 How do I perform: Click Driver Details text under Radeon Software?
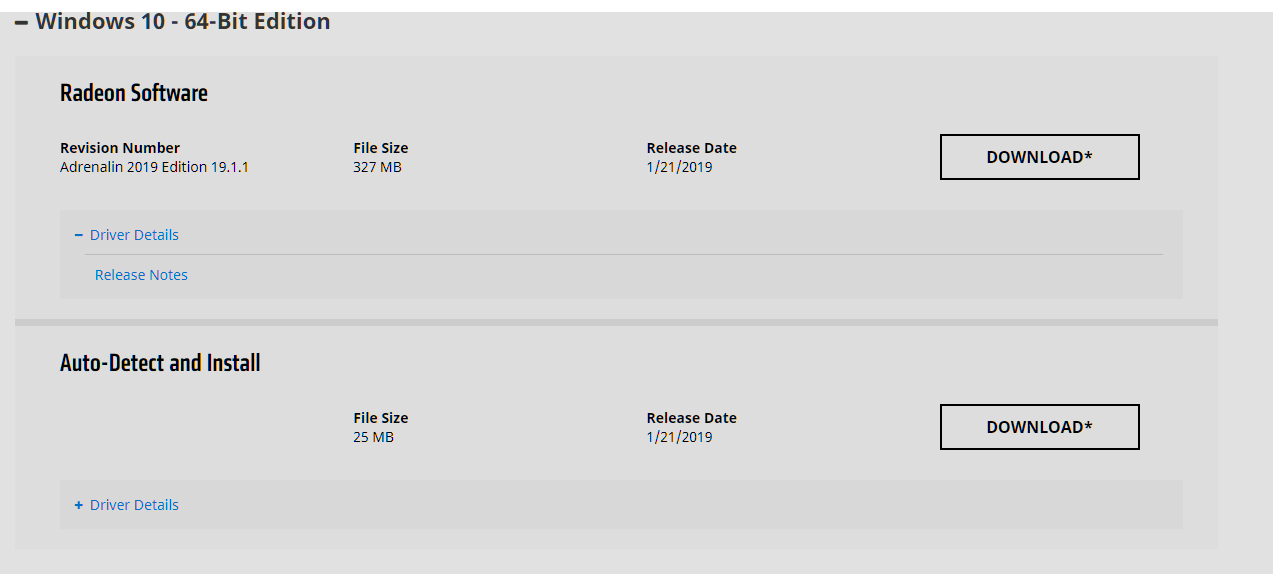pyautogui.click(x=134, y=235)
